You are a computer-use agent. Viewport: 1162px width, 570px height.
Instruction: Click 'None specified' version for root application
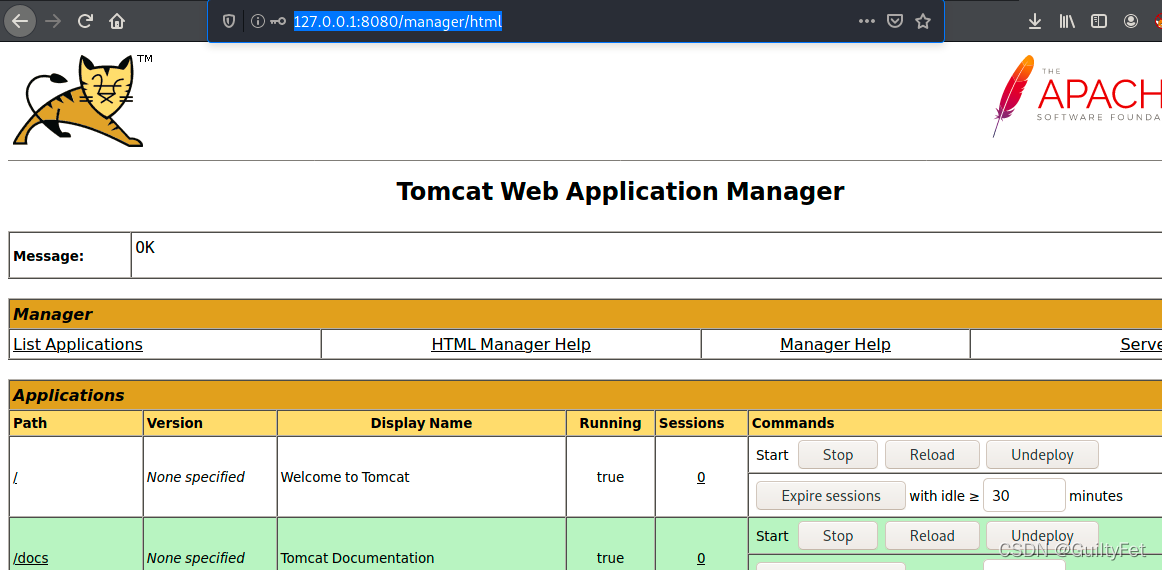[x=196, y=477]
